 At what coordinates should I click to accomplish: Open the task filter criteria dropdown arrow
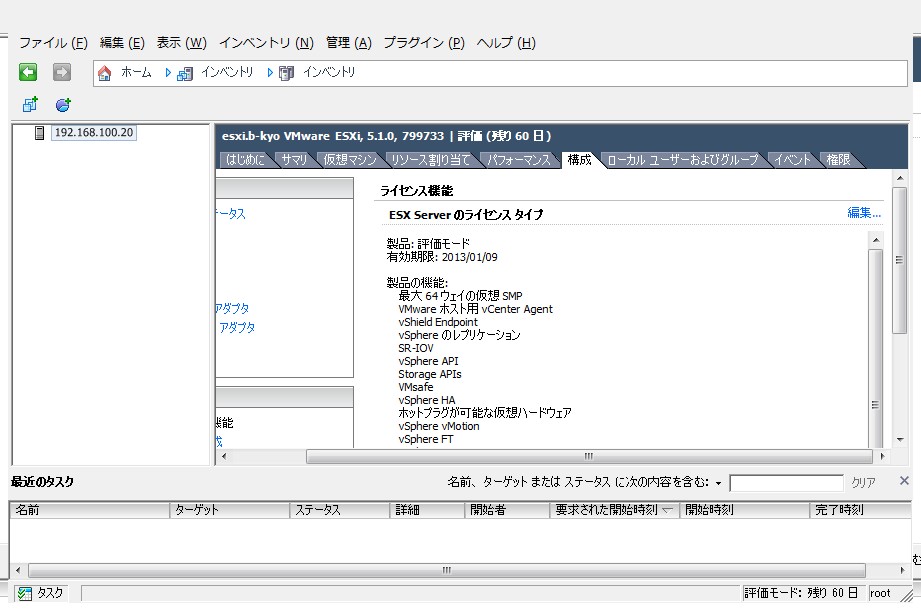(718, 484)
